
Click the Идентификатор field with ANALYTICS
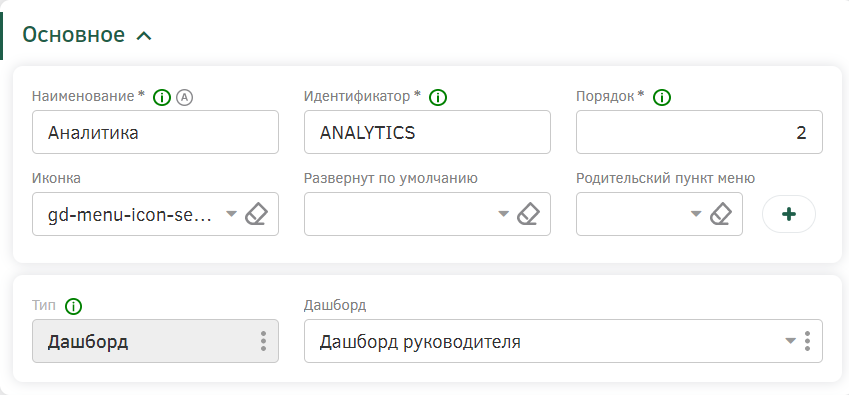tap(427, 132)
